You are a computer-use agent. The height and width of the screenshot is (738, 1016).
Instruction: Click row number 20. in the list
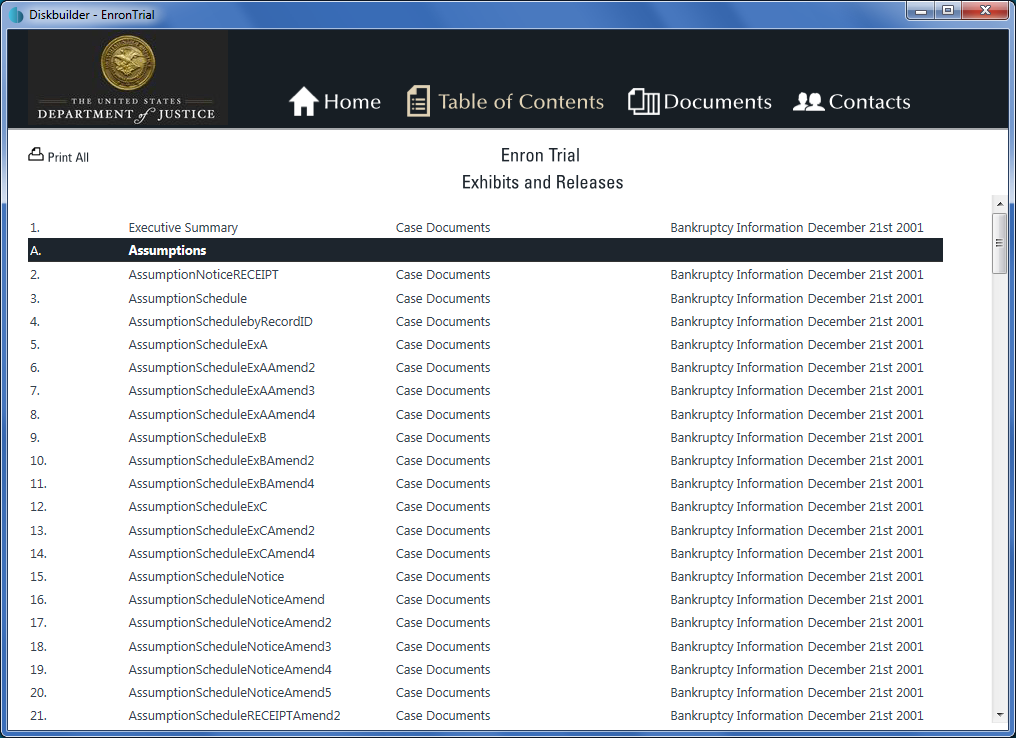pos(38,693)
